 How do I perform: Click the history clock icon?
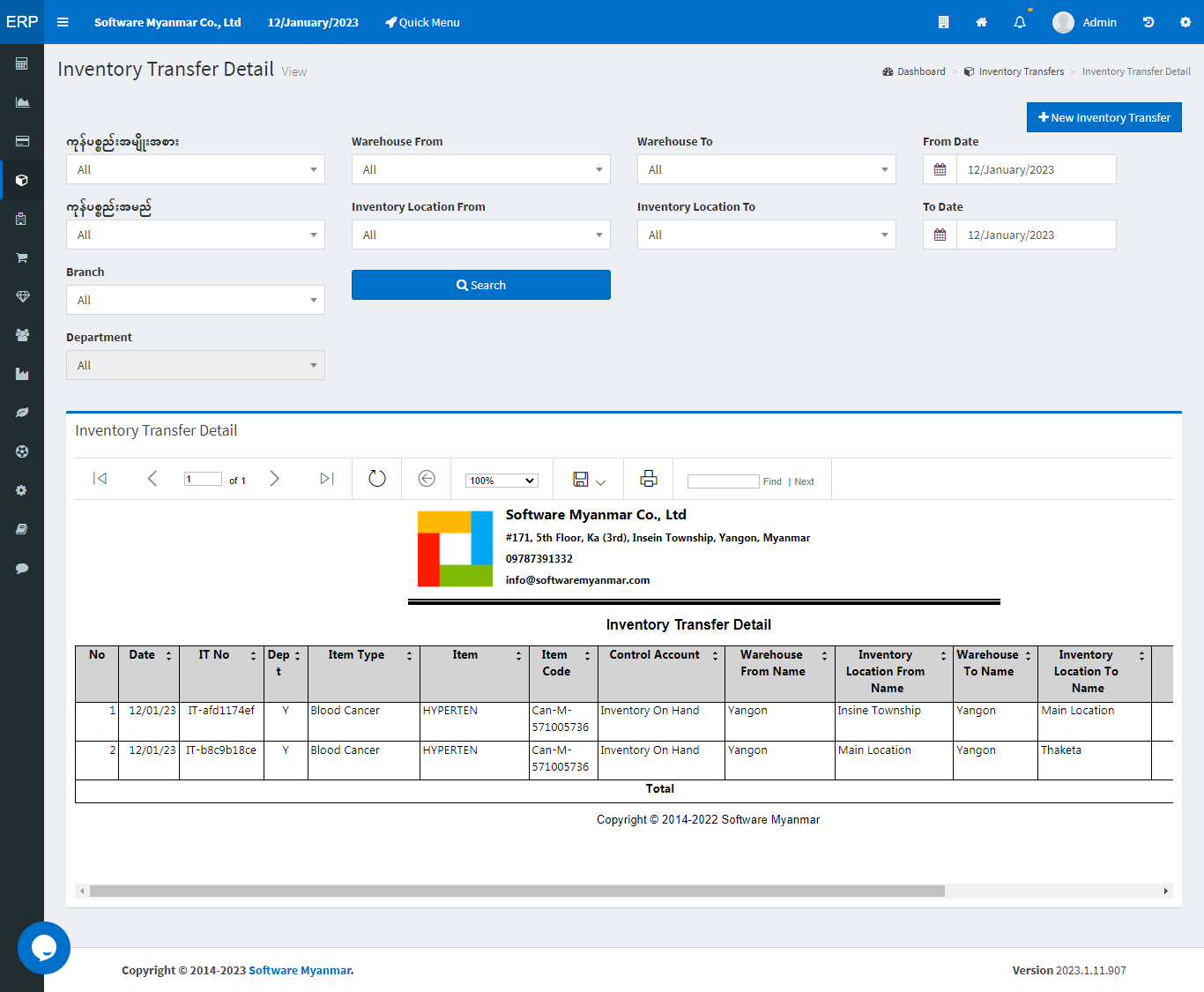coord(1148,22)
